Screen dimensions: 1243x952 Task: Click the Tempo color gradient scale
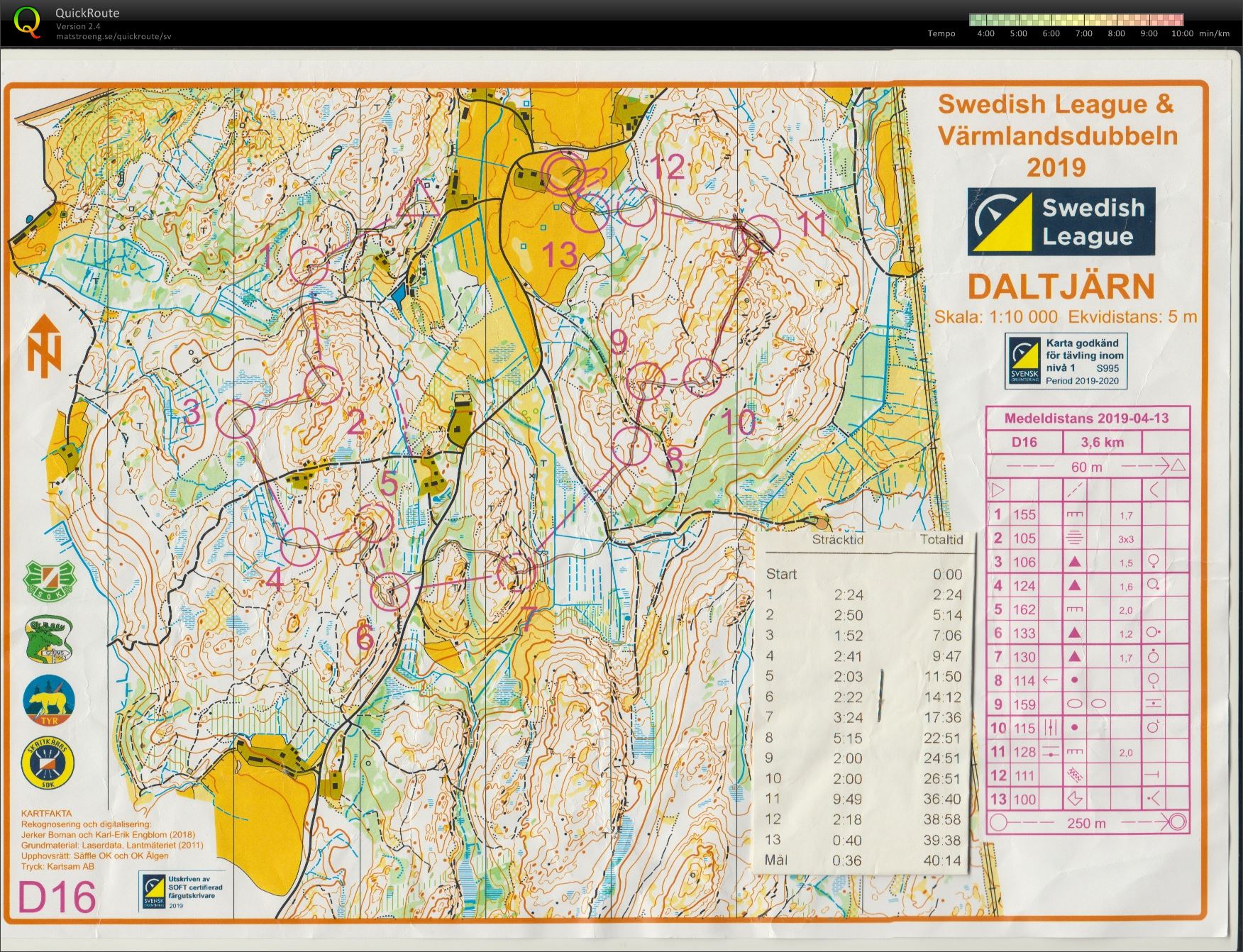[x=1076, y=20]
